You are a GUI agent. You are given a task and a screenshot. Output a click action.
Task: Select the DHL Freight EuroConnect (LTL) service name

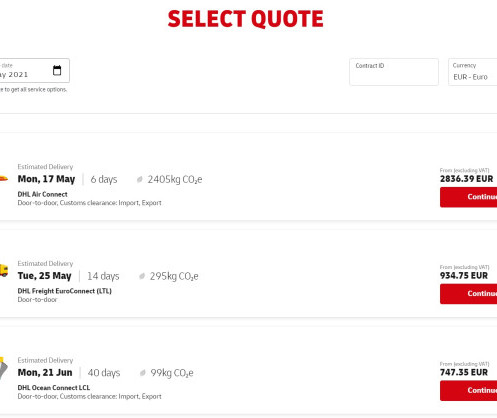coord(64,291)
